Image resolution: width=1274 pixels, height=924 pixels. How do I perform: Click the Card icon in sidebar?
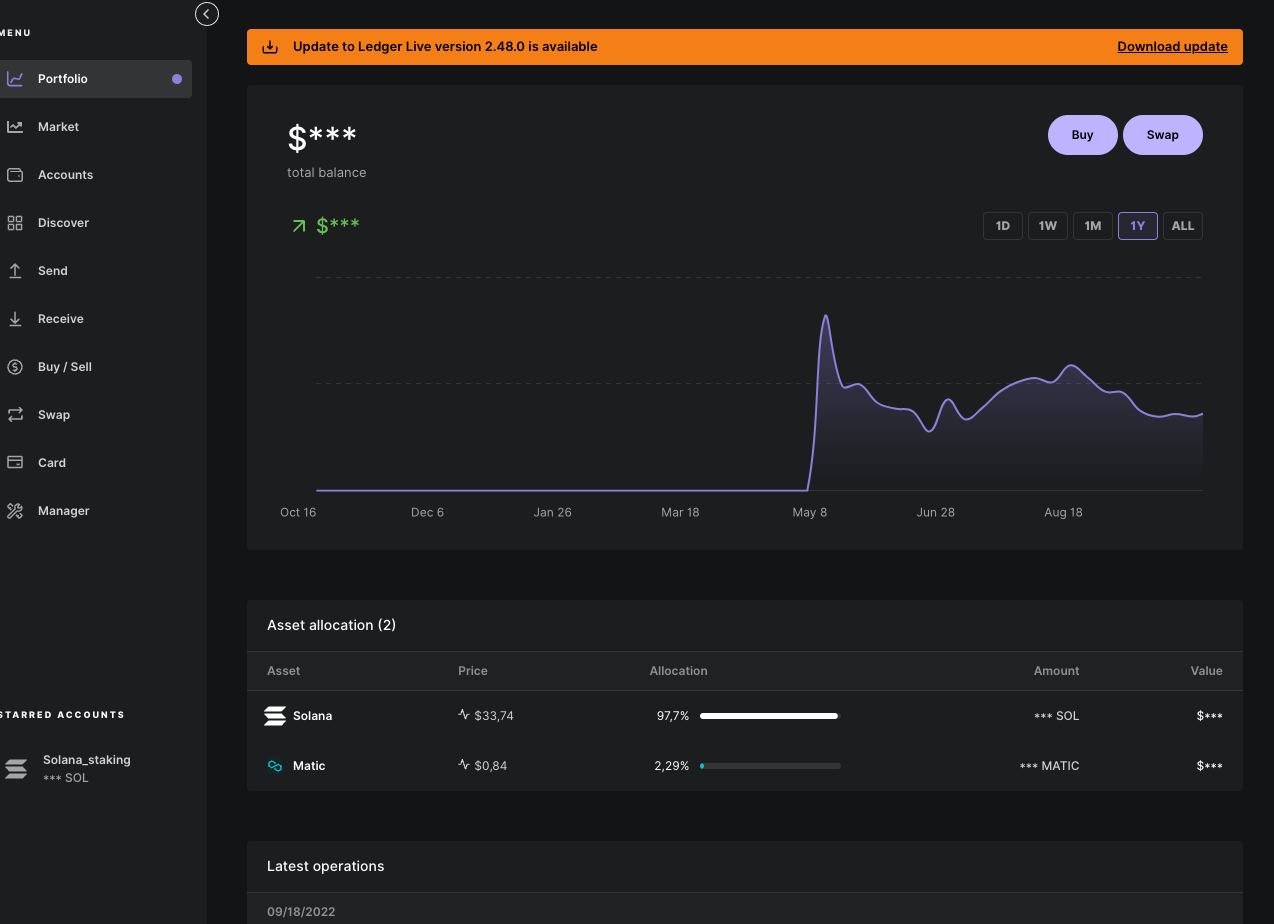[x=15, y=463]
